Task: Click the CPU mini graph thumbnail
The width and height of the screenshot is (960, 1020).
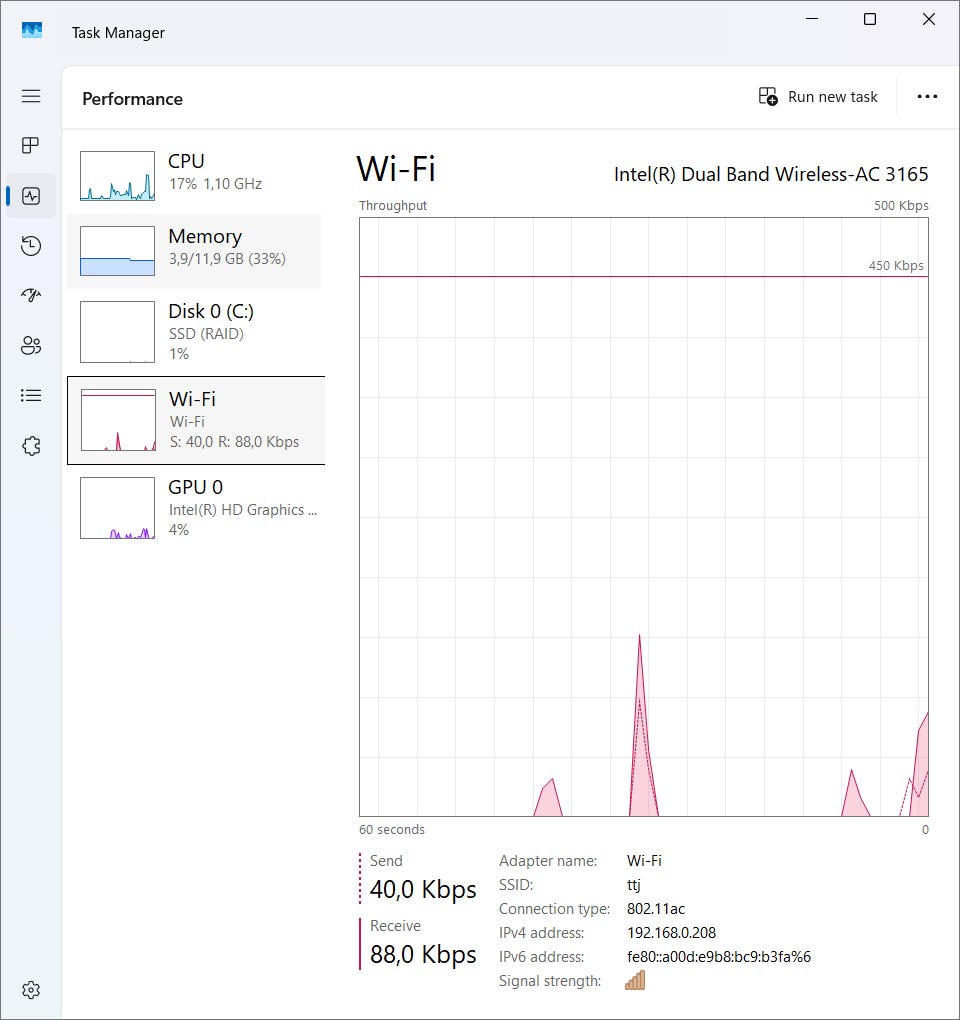Action: tap(118, 176)
